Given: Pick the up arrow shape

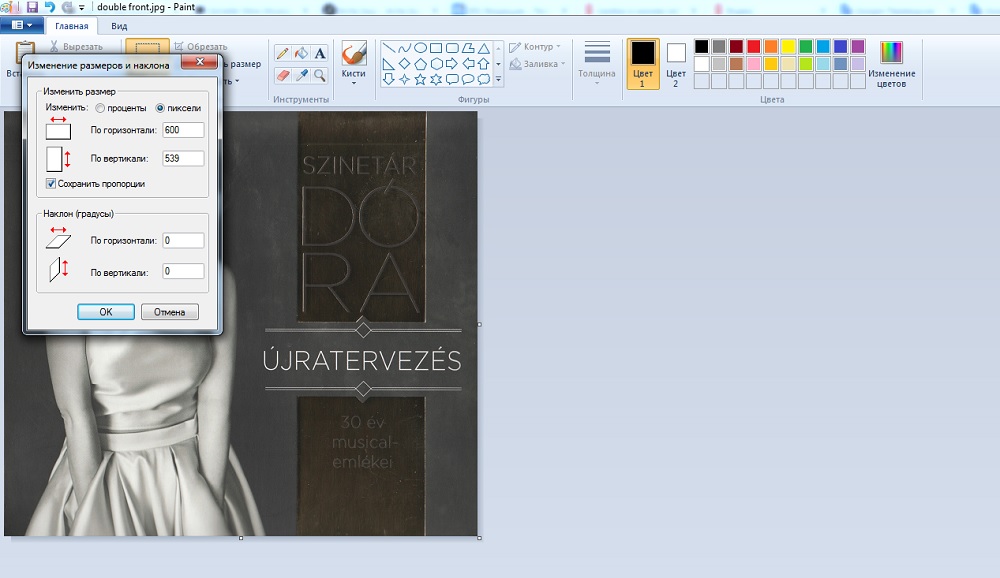Looking at the screenshot, I should click(x=483, y=64).
